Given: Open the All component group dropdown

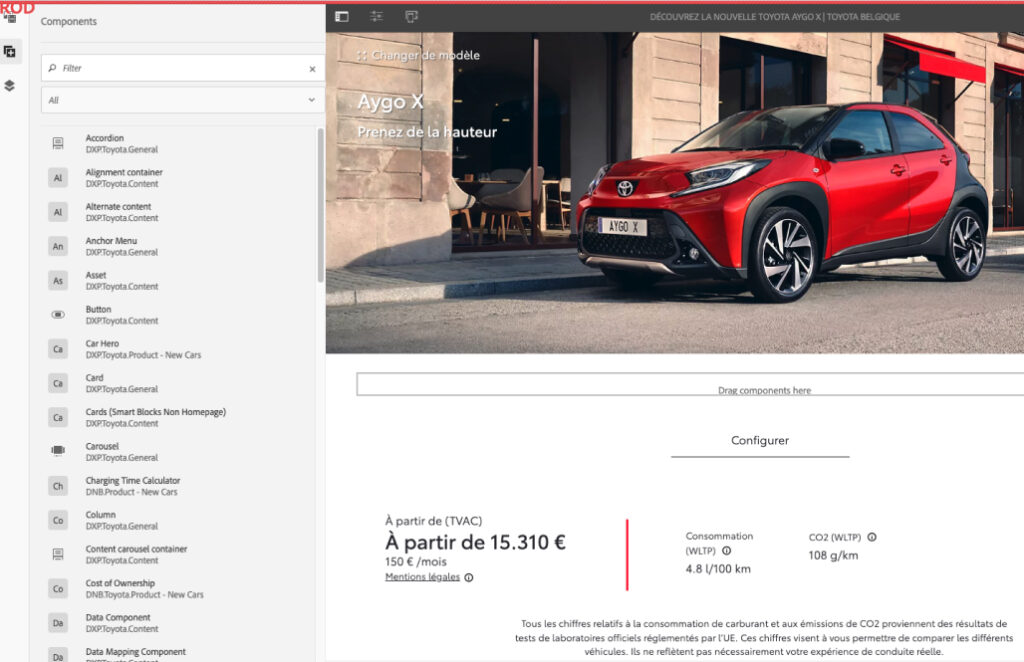Looking at the screenshot, I should click(x=183, y=100).
